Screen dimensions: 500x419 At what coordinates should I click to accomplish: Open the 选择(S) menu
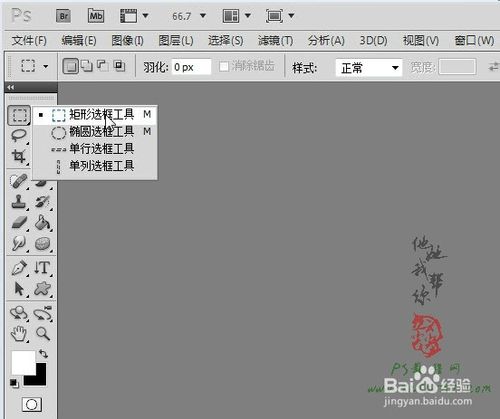[x=226, y=41]
